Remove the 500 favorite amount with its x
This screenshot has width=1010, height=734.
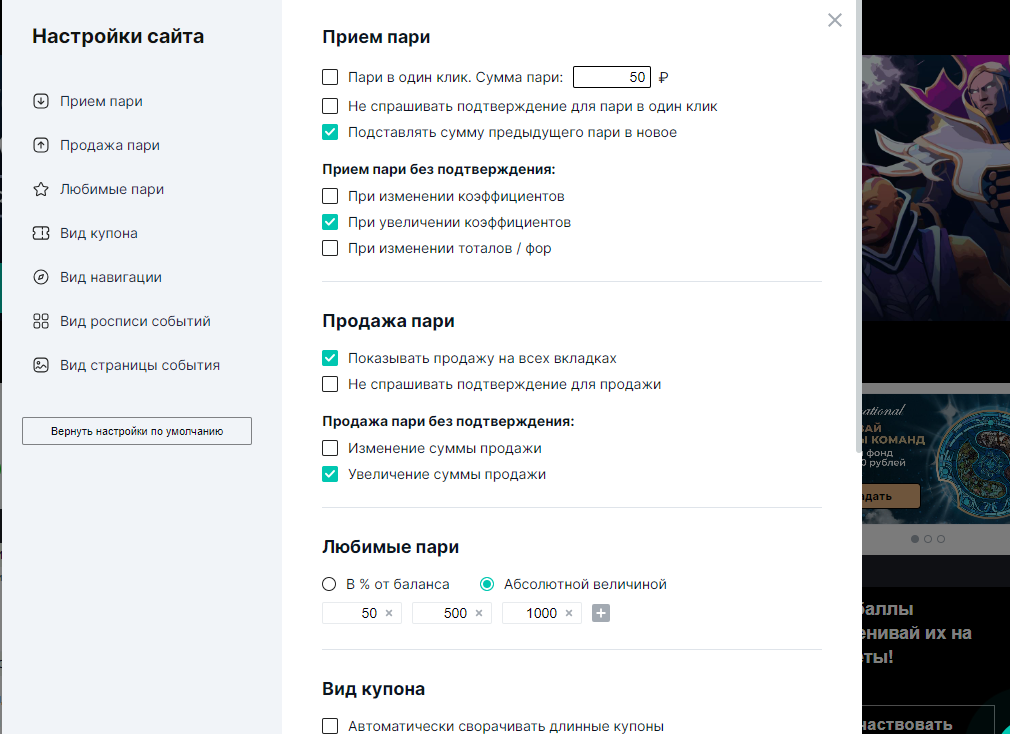point(479,613)
